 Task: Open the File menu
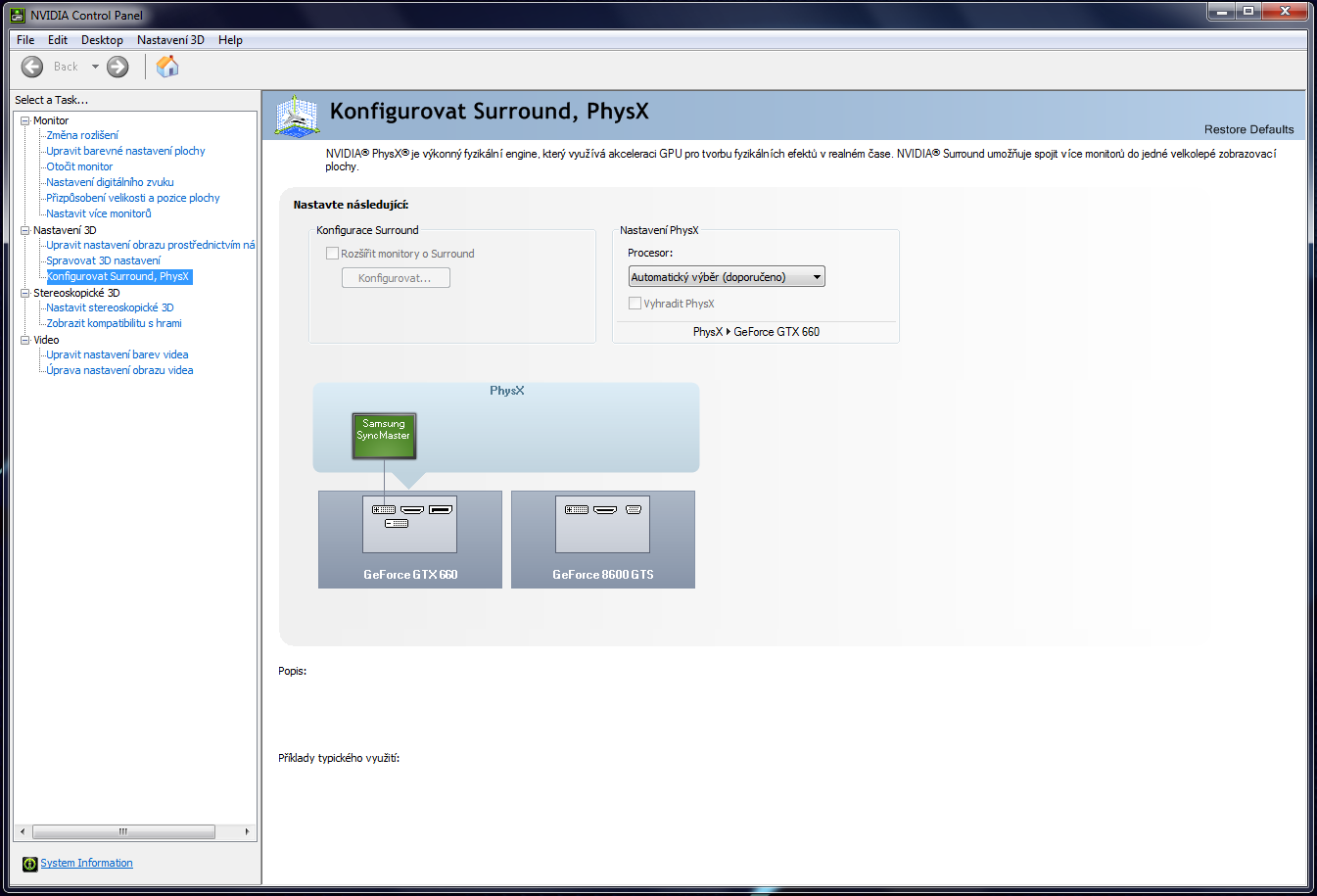(x=25, y=40)
